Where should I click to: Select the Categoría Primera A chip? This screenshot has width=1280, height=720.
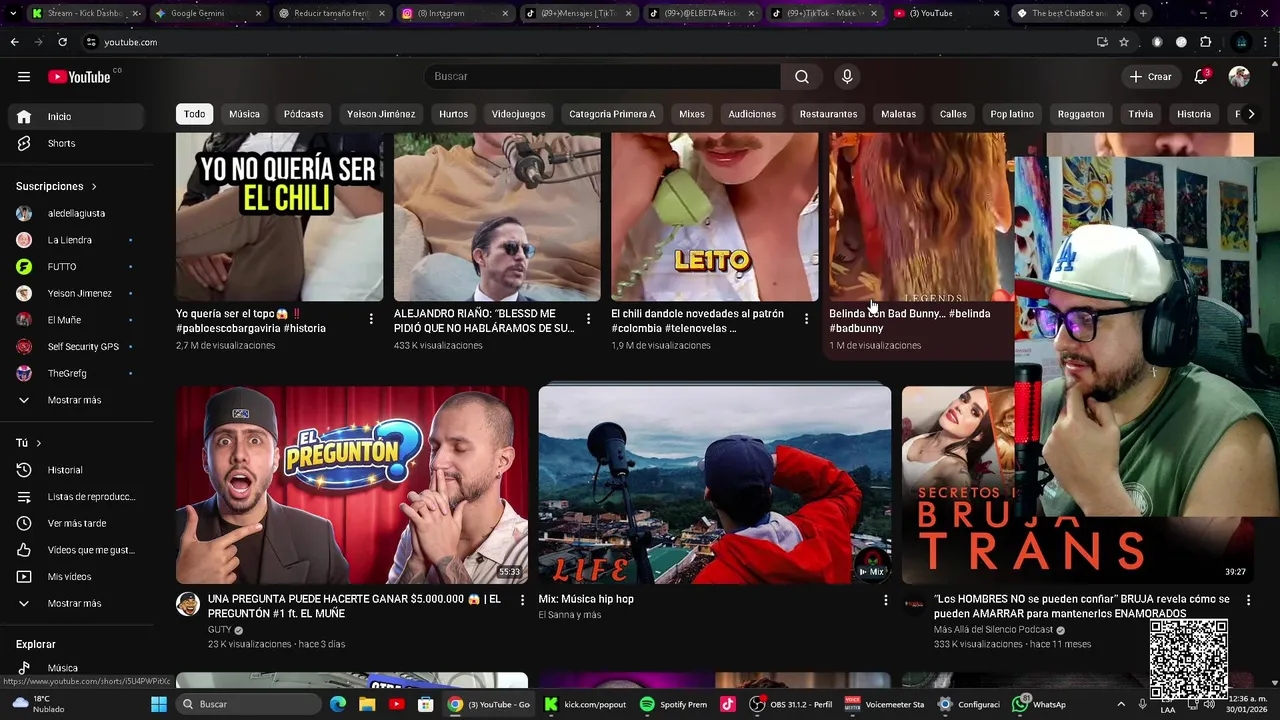[612, 114]
